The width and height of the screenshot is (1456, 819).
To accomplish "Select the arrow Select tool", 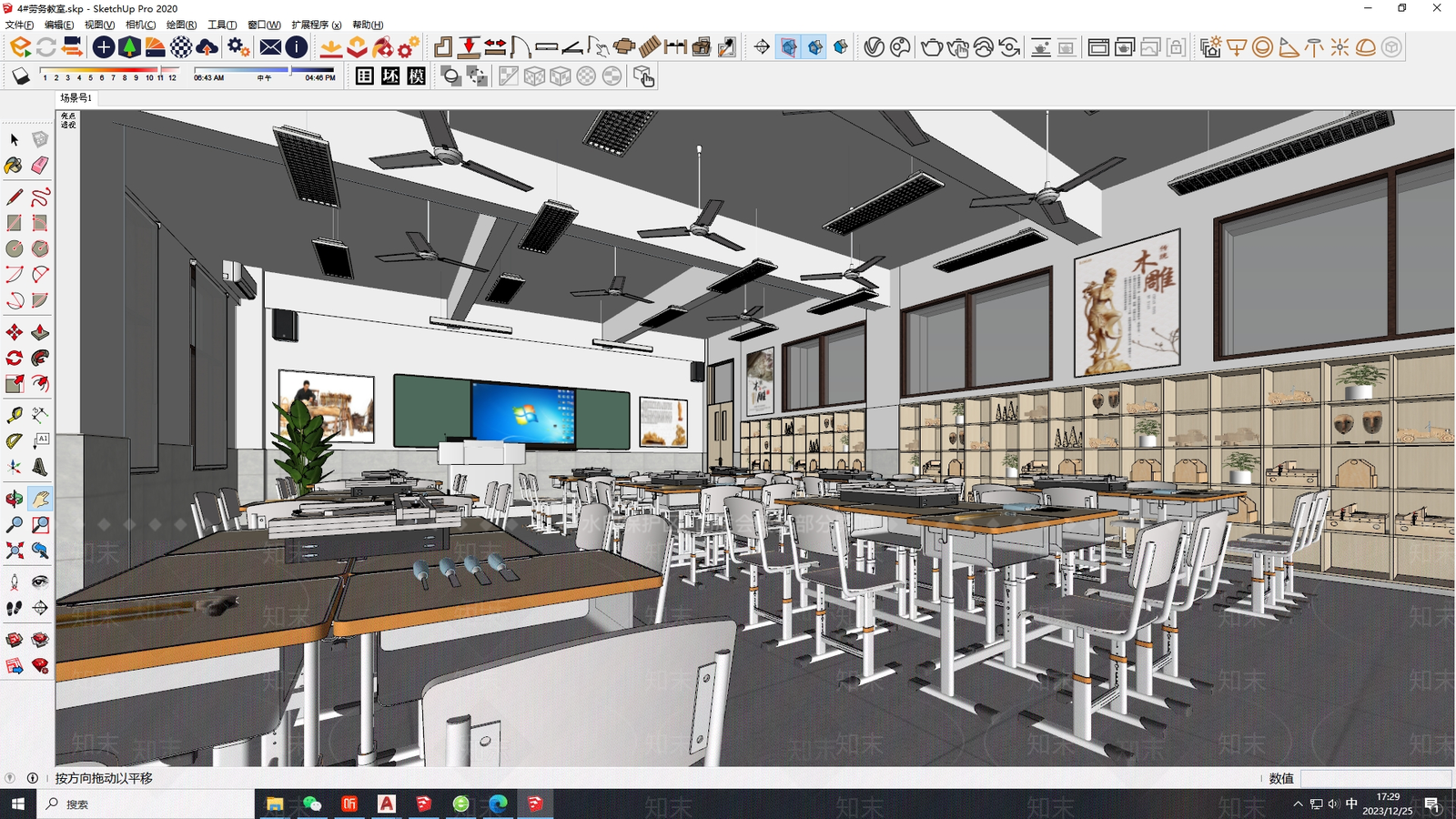I will (14, 139).
